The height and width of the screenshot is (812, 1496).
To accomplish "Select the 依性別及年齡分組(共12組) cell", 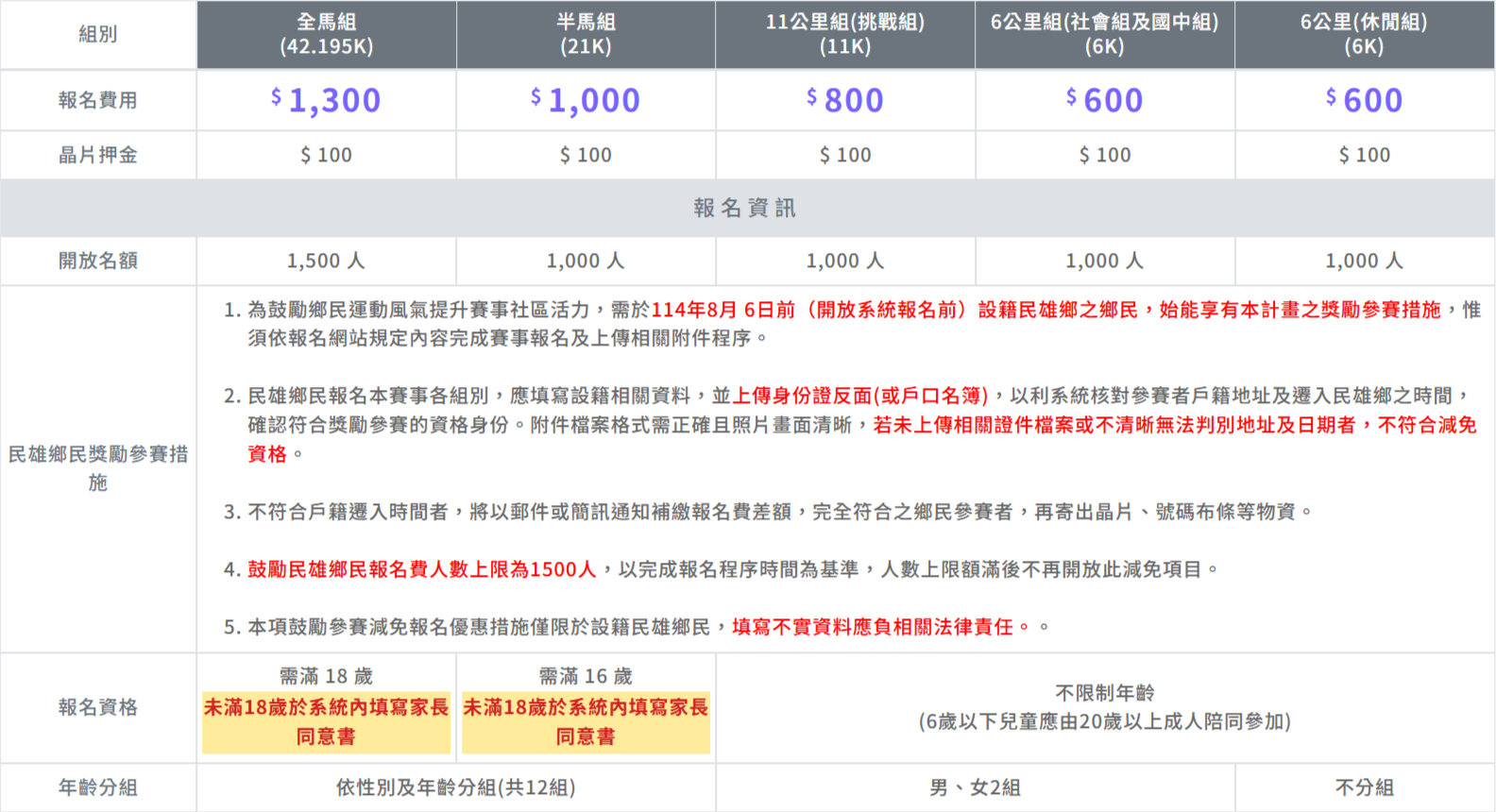I will [455, 787].
